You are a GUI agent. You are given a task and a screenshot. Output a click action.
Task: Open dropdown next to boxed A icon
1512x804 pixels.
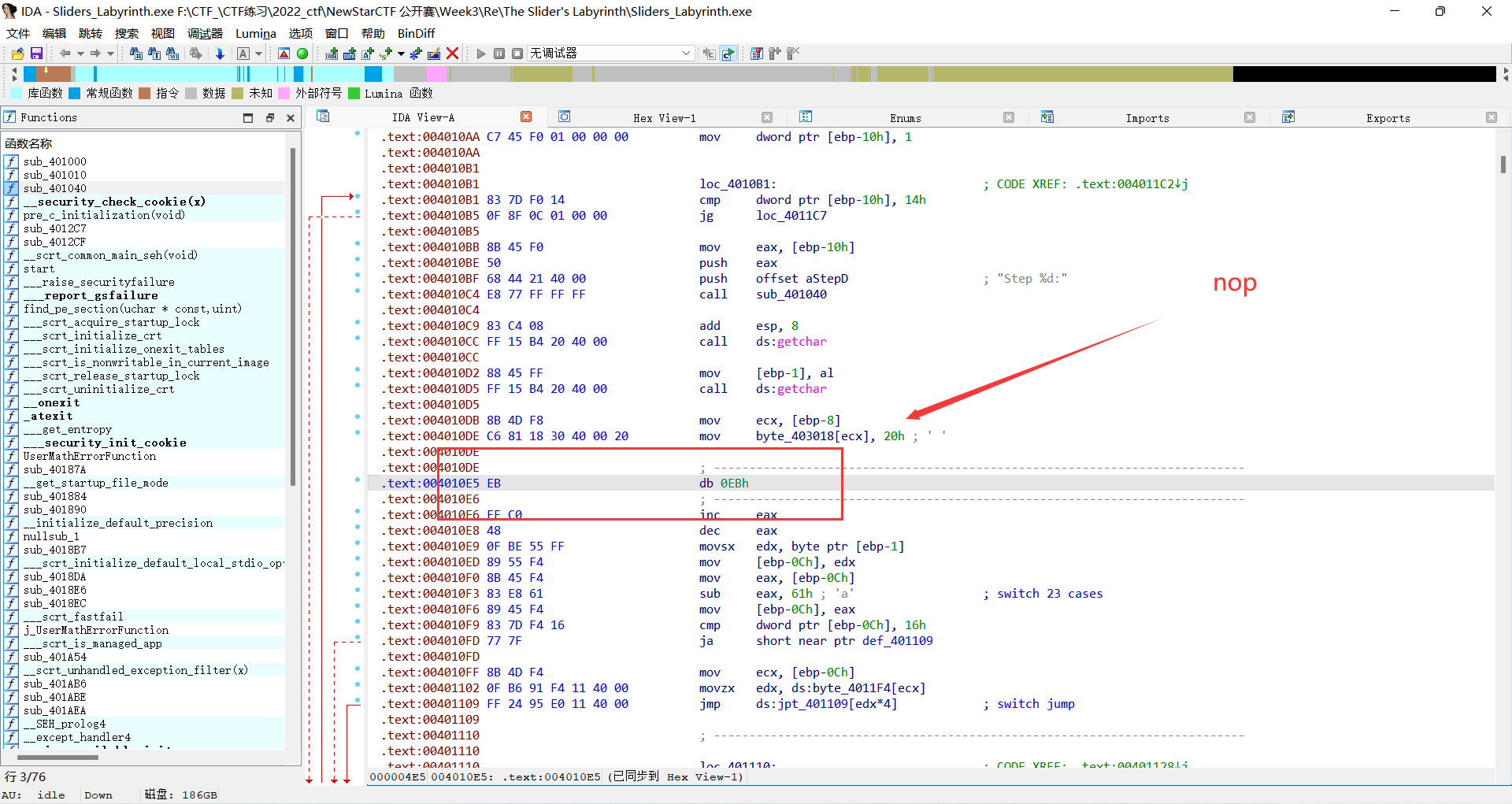click(x=258, y=54)
